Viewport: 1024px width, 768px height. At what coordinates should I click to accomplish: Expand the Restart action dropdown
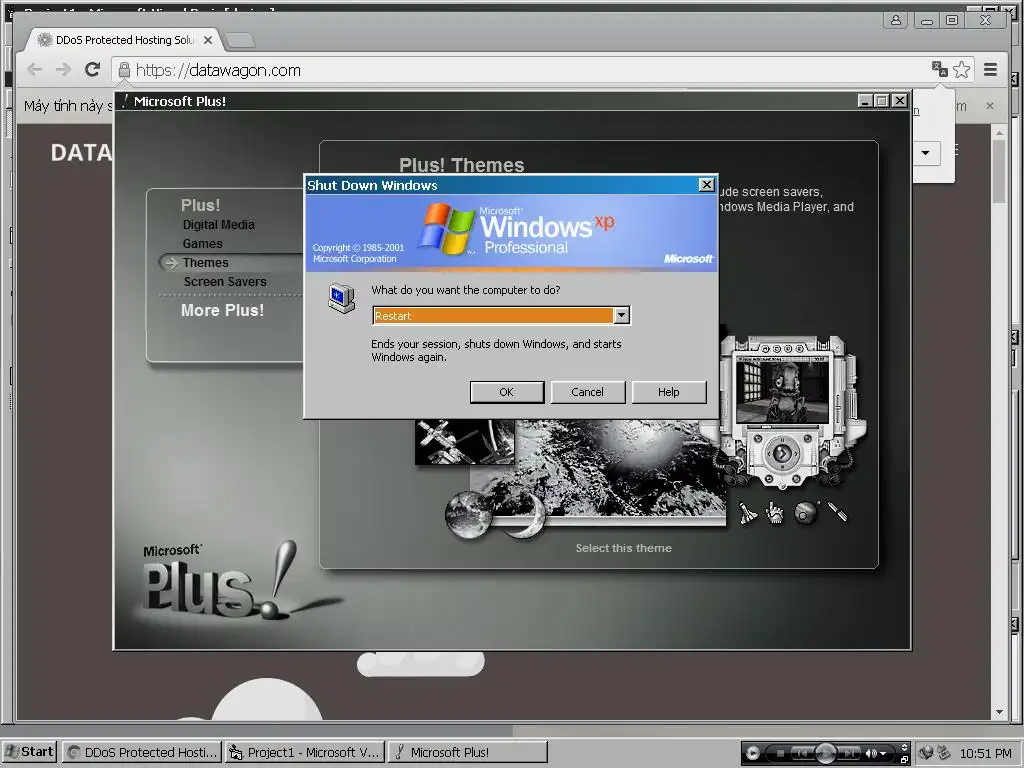[622, 315]
